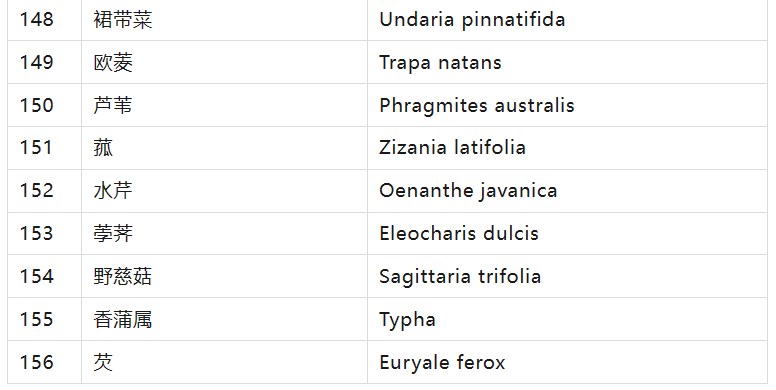This screenshot has height=390, width=776.
Task: Click the 水芹 cell
Action: pyautogui.click(x=224, y=191)
